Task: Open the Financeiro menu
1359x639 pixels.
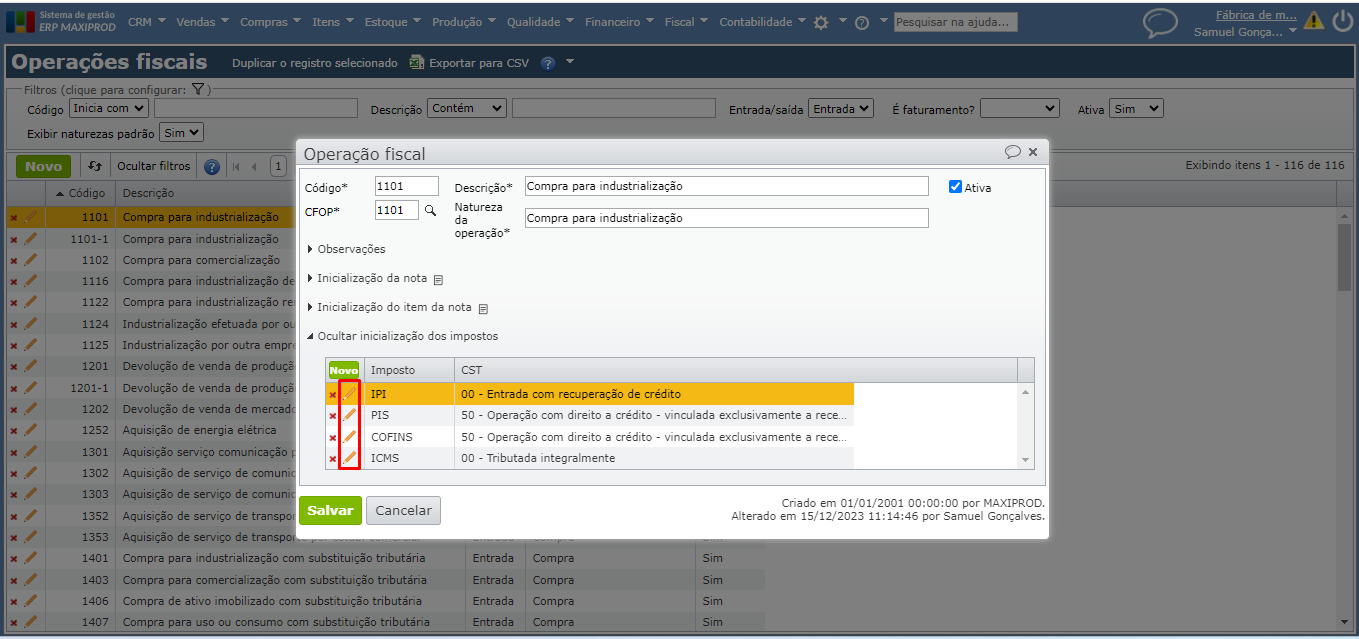Action: pos(619,22)
